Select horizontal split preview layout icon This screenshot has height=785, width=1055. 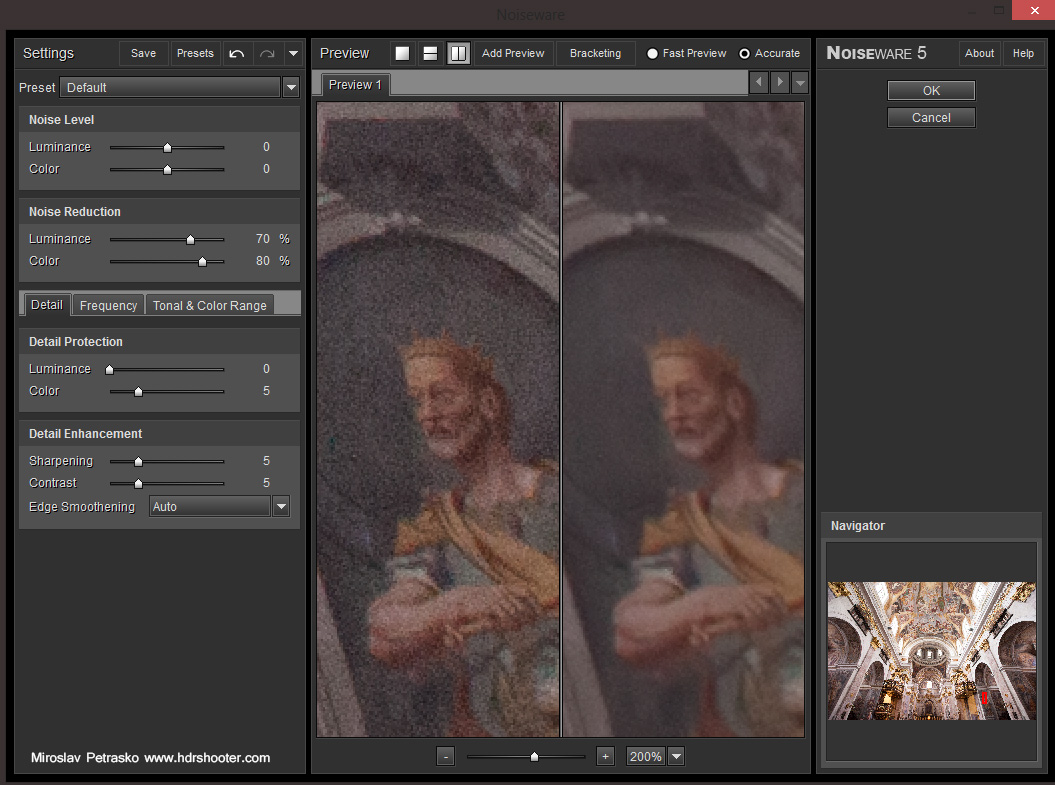pyautogui.click(x=430, y=53)
